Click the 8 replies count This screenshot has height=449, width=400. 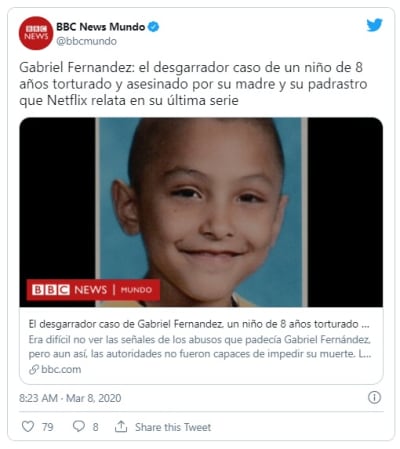(95, 427)
